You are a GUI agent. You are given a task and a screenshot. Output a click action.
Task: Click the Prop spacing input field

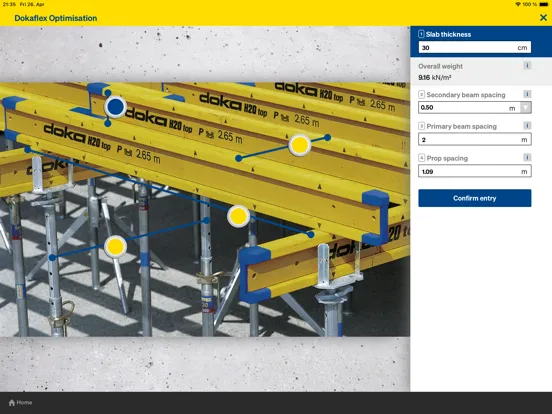tap(475, 171)
